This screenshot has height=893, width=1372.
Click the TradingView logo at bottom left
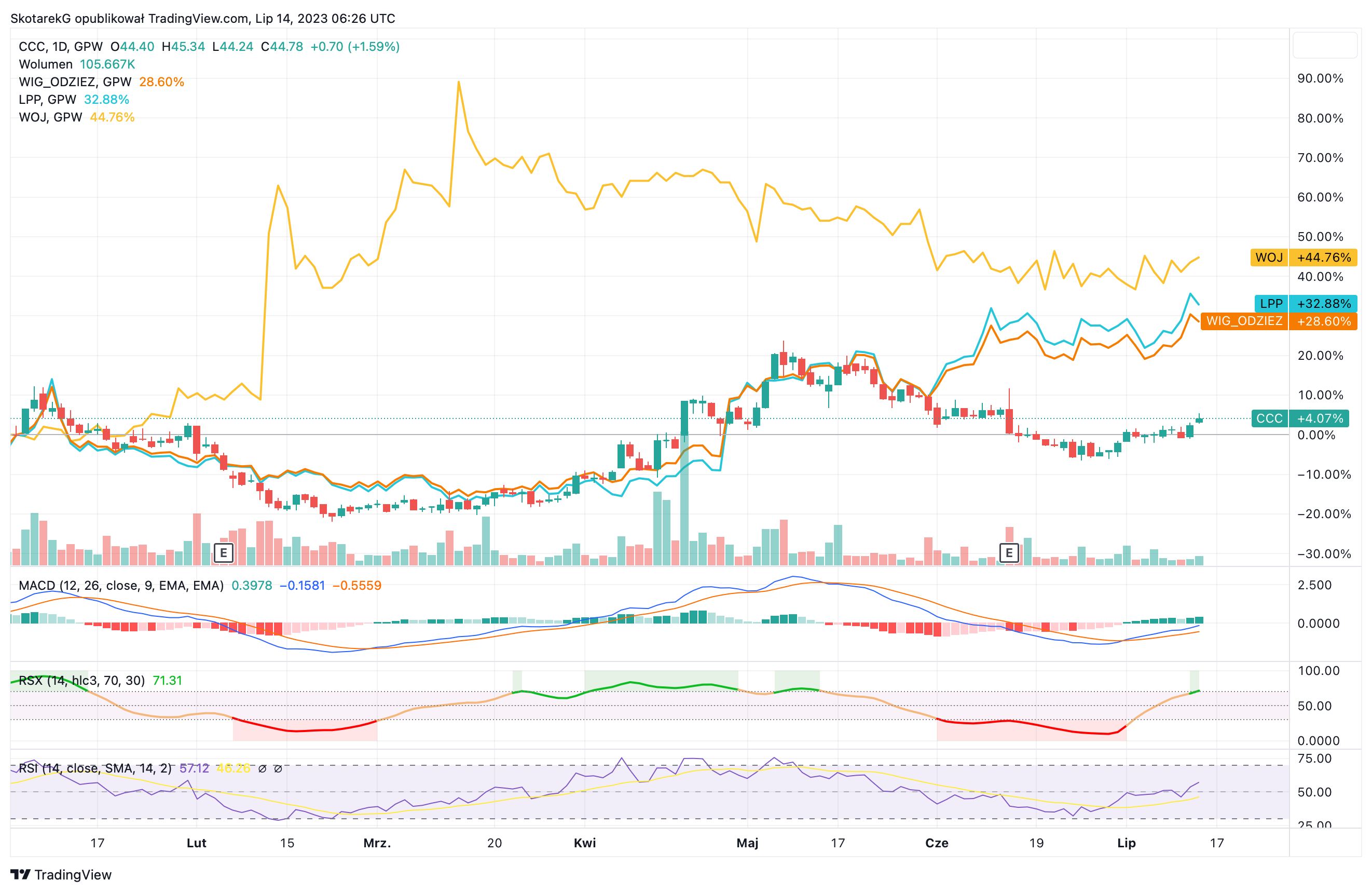(61, 874)
